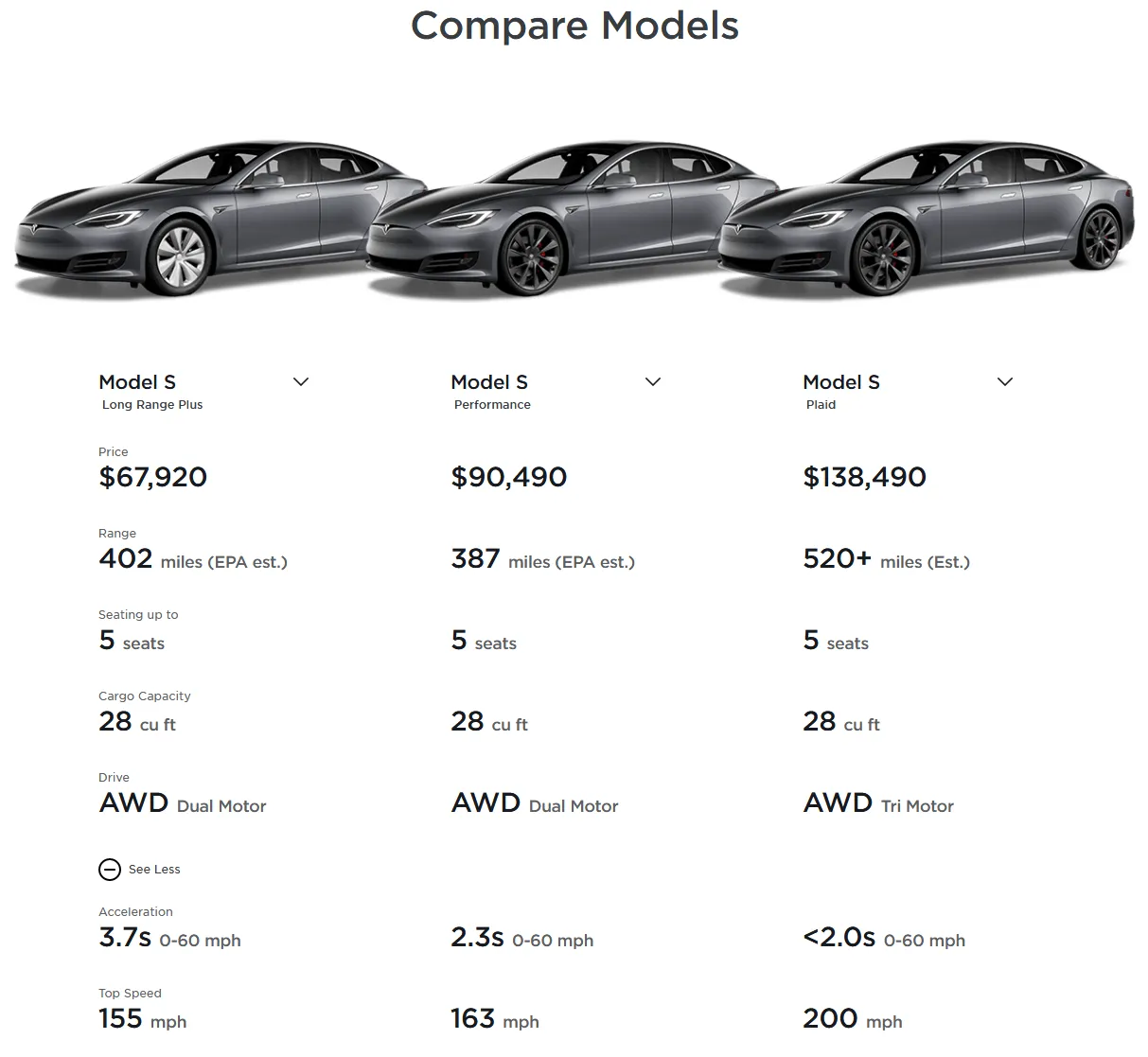Screen dimensions: 1148x1057
Task: Click the $138,490 price of the Plaid
Action: 865,477
